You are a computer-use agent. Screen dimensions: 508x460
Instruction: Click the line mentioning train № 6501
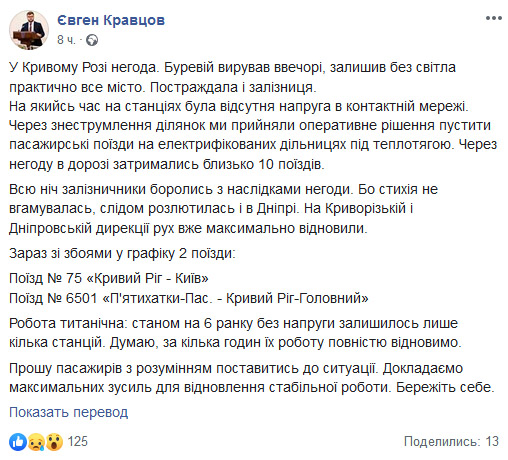[x=189, y=298]
